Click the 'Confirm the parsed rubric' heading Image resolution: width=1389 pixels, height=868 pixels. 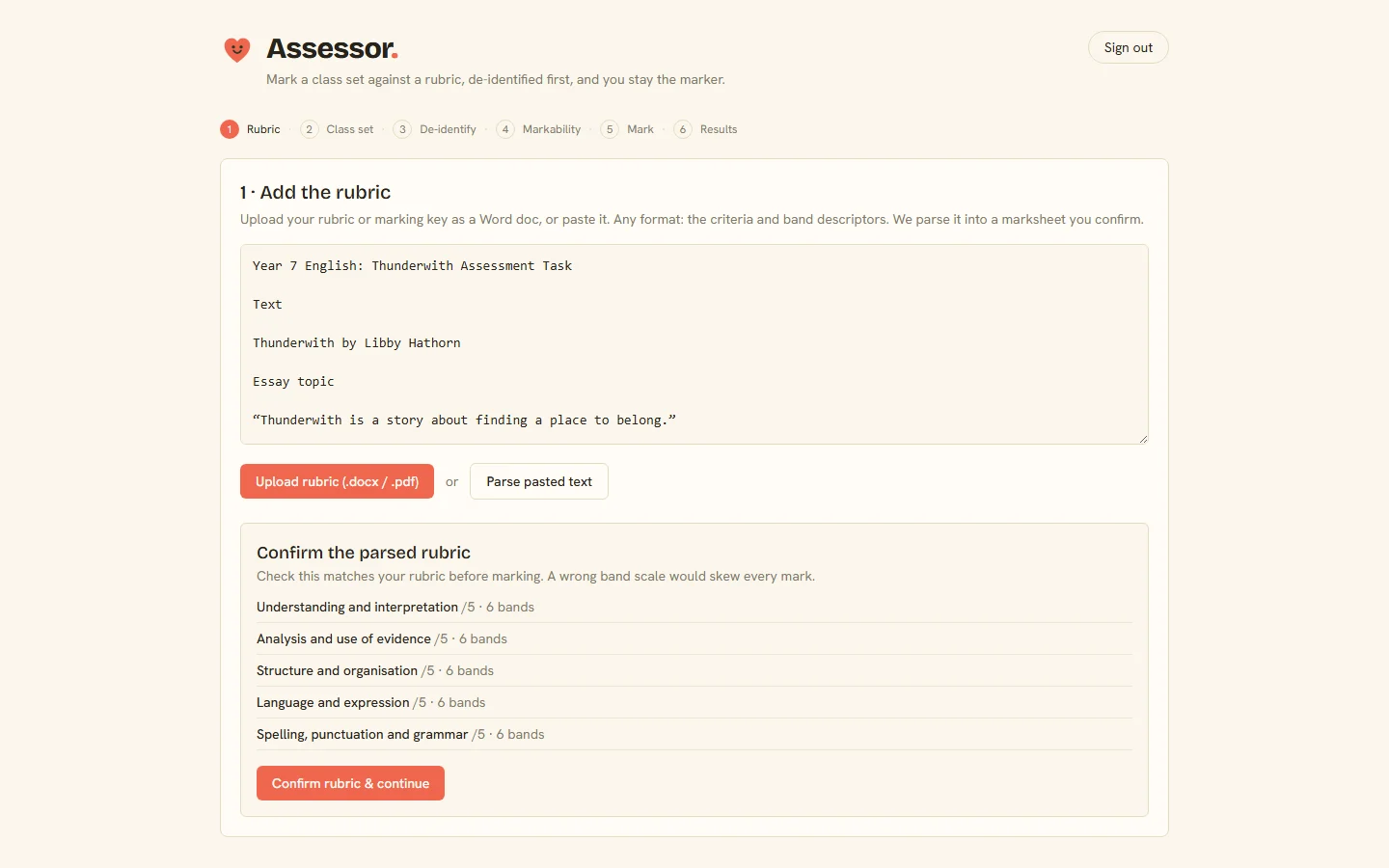click(364, 553)
